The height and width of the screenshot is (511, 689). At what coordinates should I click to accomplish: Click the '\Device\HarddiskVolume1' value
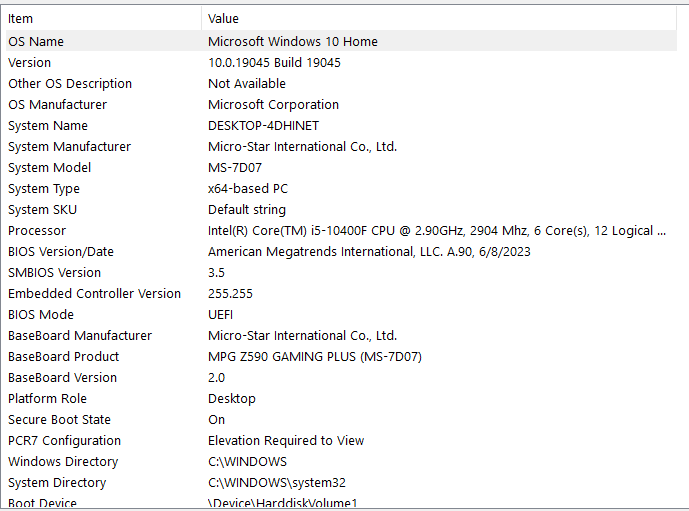(x=283, y=503)
